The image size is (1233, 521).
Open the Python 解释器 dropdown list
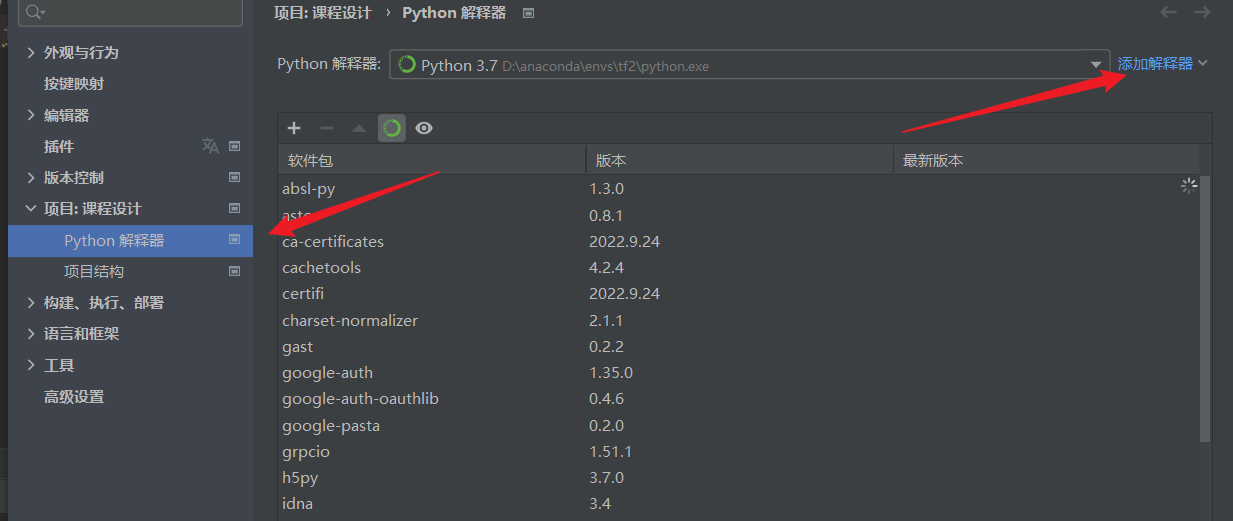click(1095, 65)
